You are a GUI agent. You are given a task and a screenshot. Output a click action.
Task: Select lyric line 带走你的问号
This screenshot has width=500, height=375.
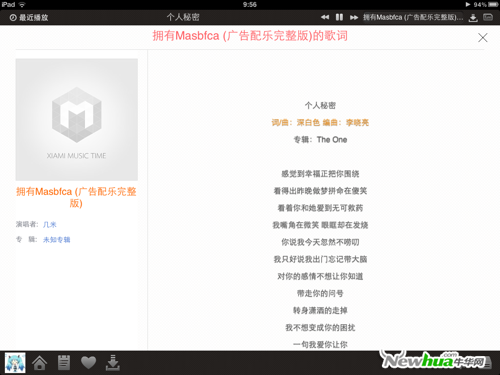[x=320, y=293]
